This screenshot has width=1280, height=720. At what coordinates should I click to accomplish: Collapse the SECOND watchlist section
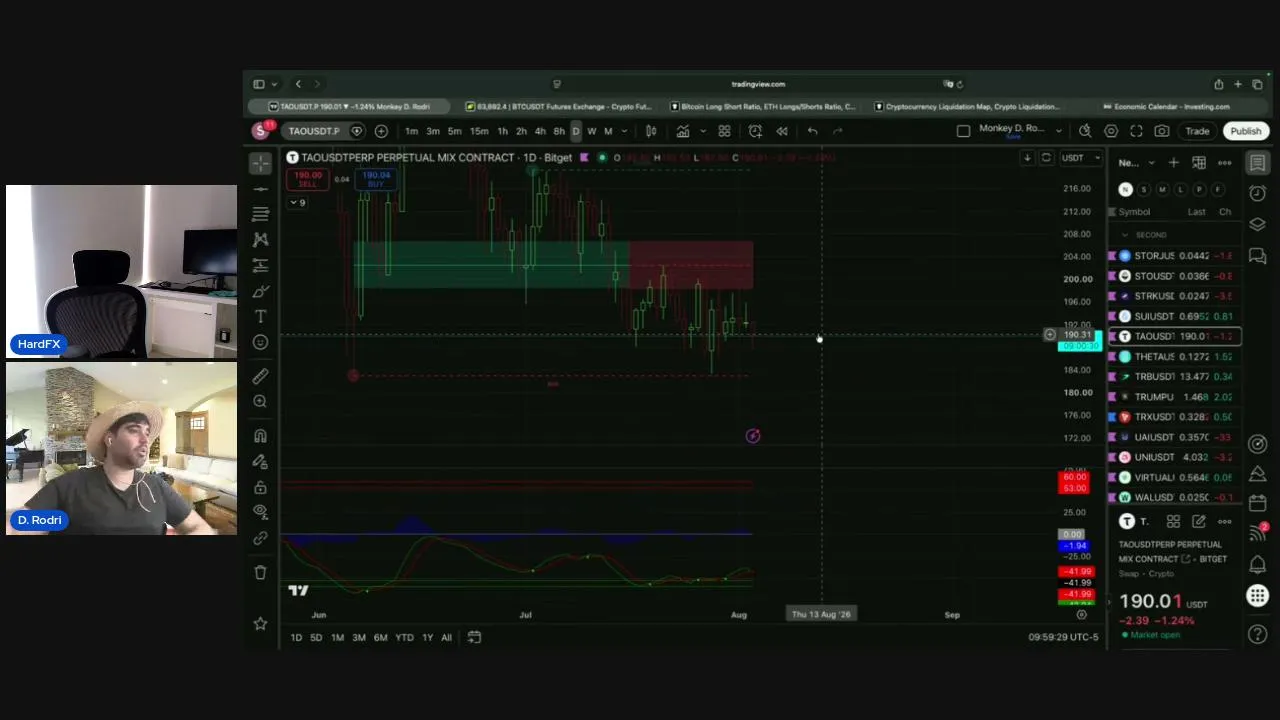coord(1125,235)
